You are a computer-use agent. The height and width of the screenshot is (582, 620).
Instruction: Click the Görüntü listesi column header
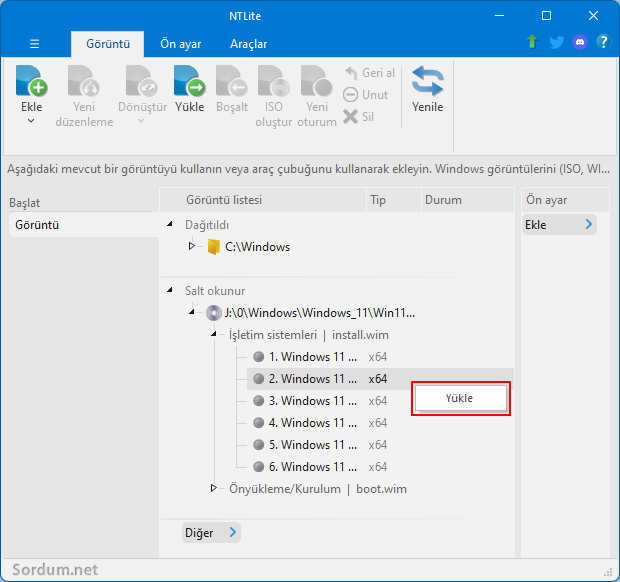click(x=263, y=200)
